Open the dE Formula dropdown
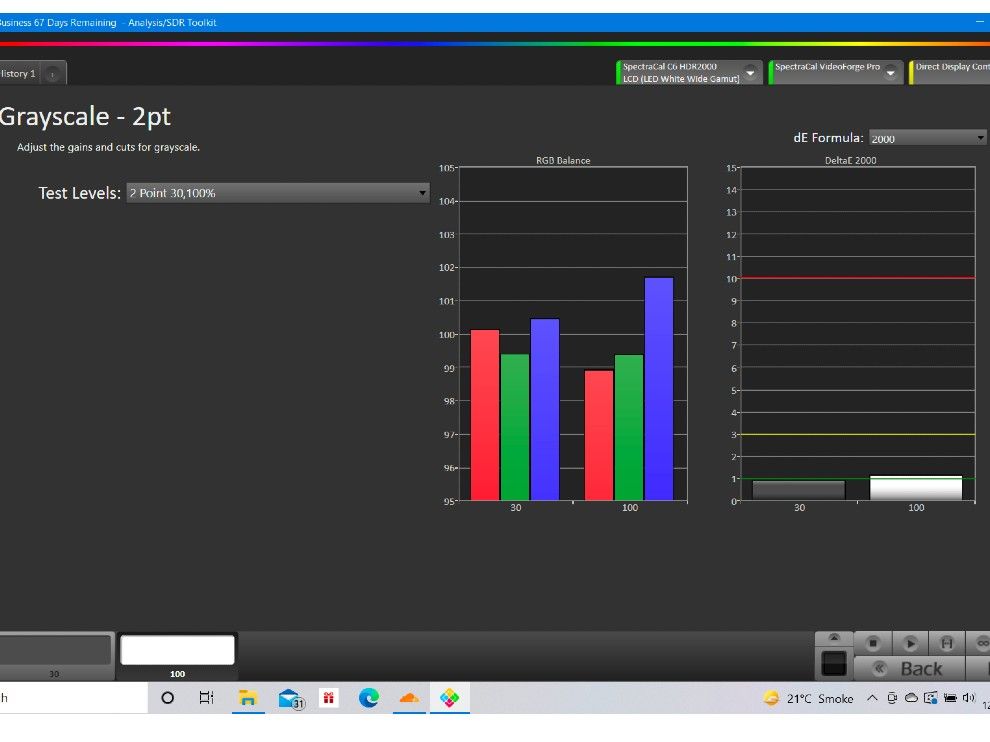Screen dimensions: 990x742 point(927,138)
